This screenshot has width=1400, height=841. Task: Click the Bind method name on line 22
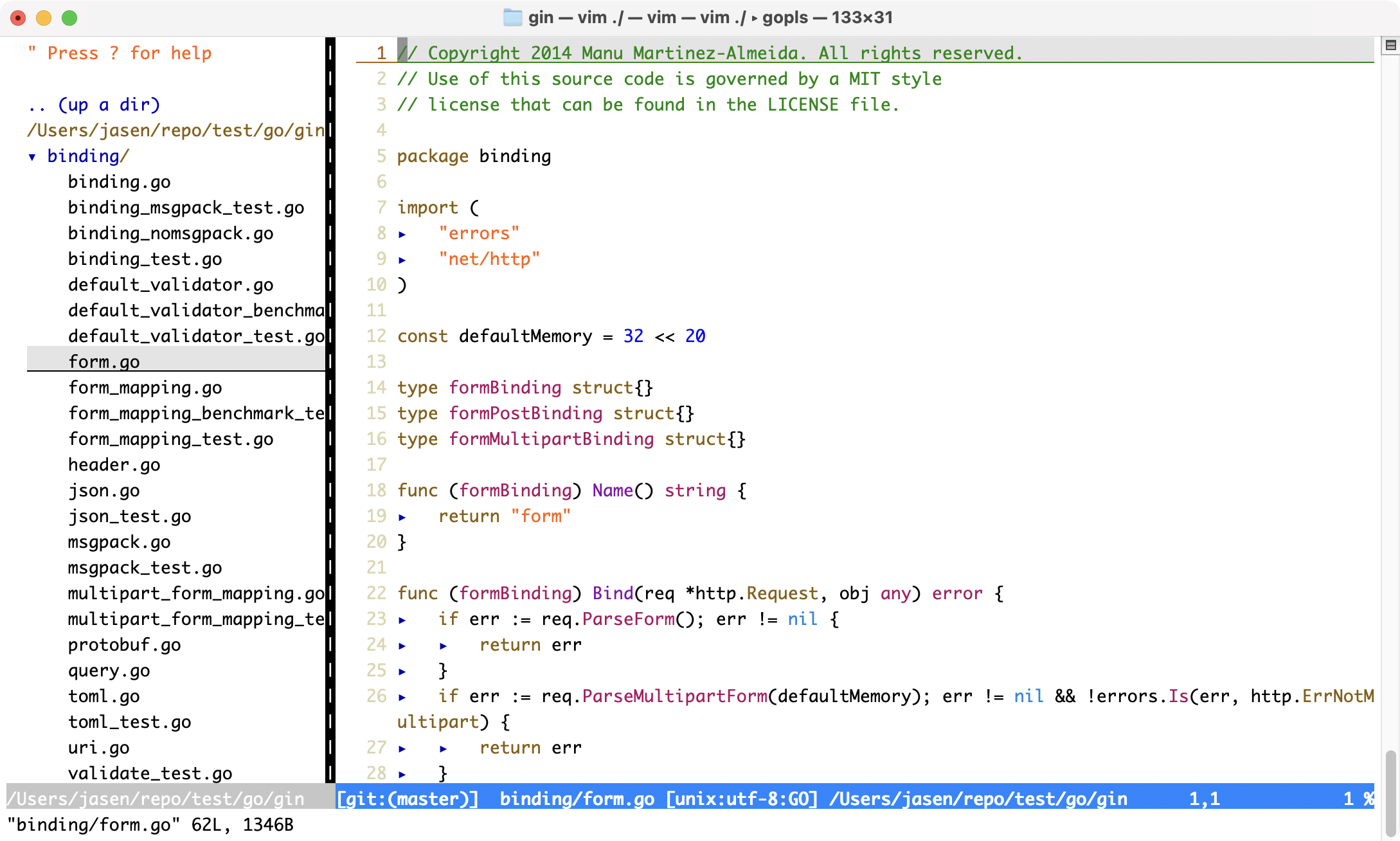[613, 593]
